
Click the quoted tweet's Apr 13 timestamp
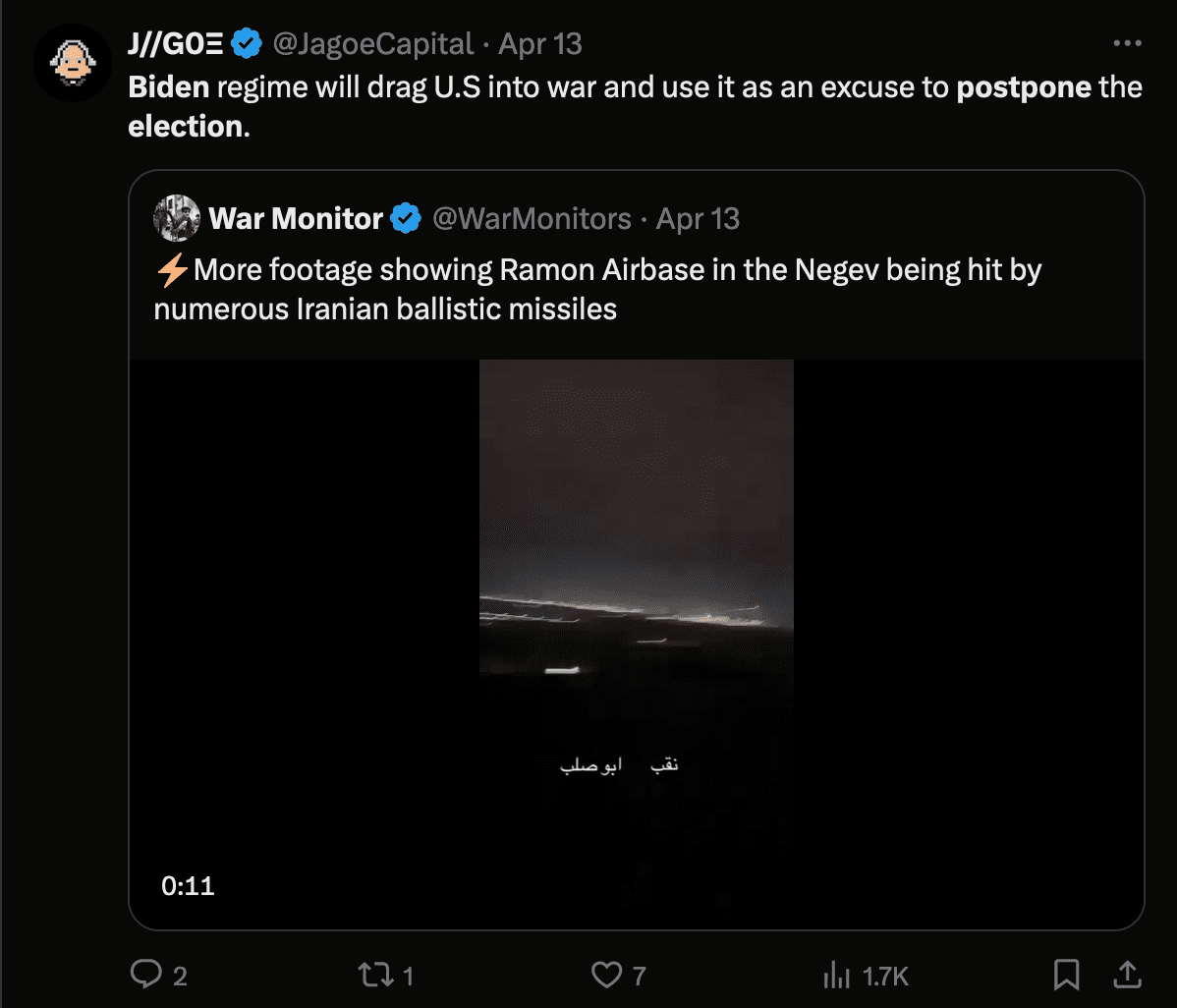[x=698, y=218]
